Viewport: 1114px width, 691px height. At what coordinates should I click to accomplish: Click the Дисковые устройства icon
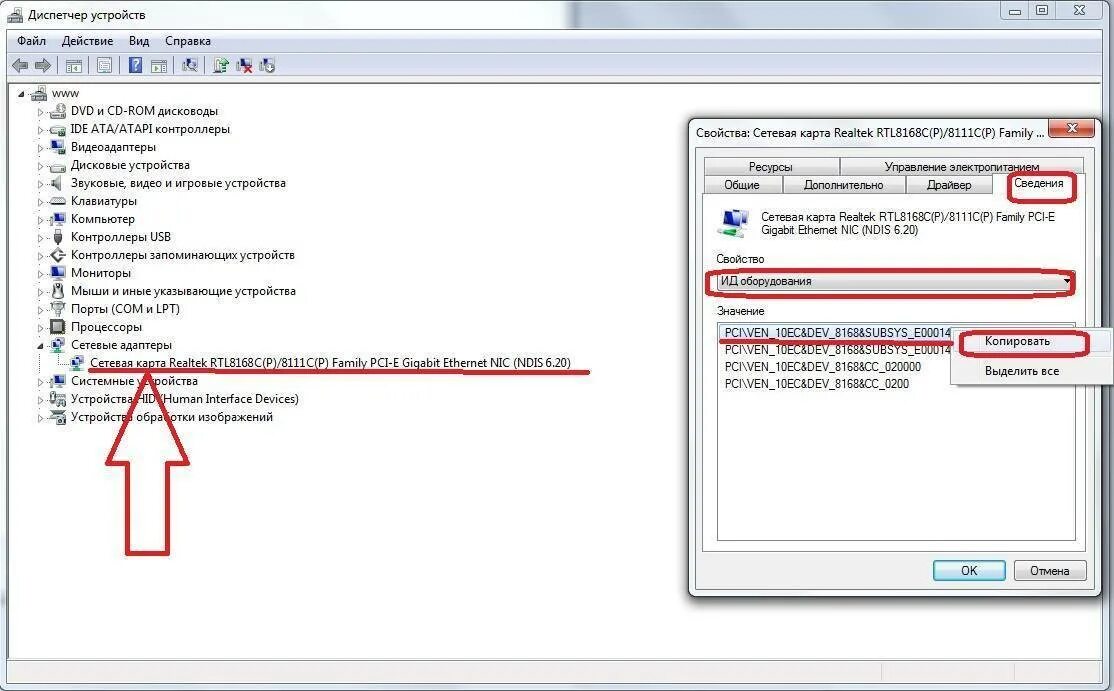(58, 165)
